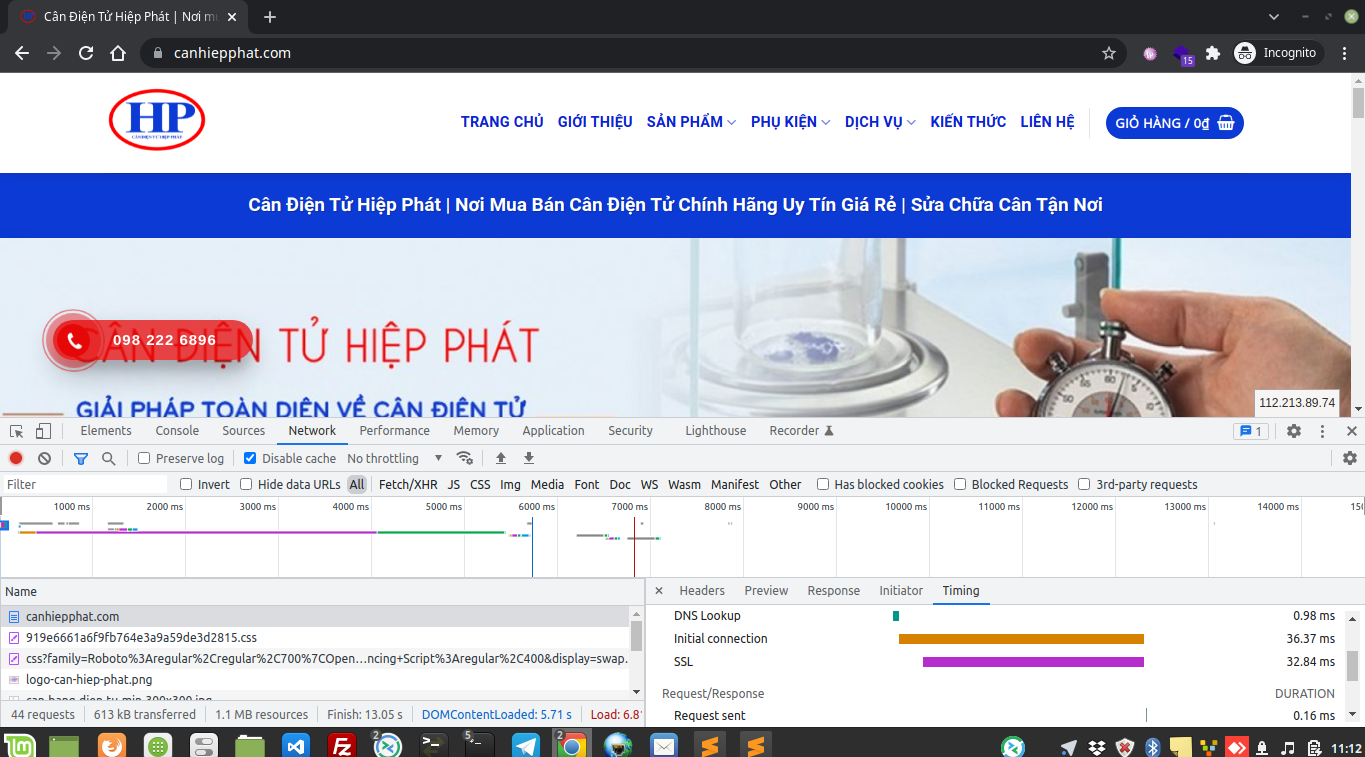Open GIỚI THIỆU page link

pyautogui.click(x=595, y=122)
